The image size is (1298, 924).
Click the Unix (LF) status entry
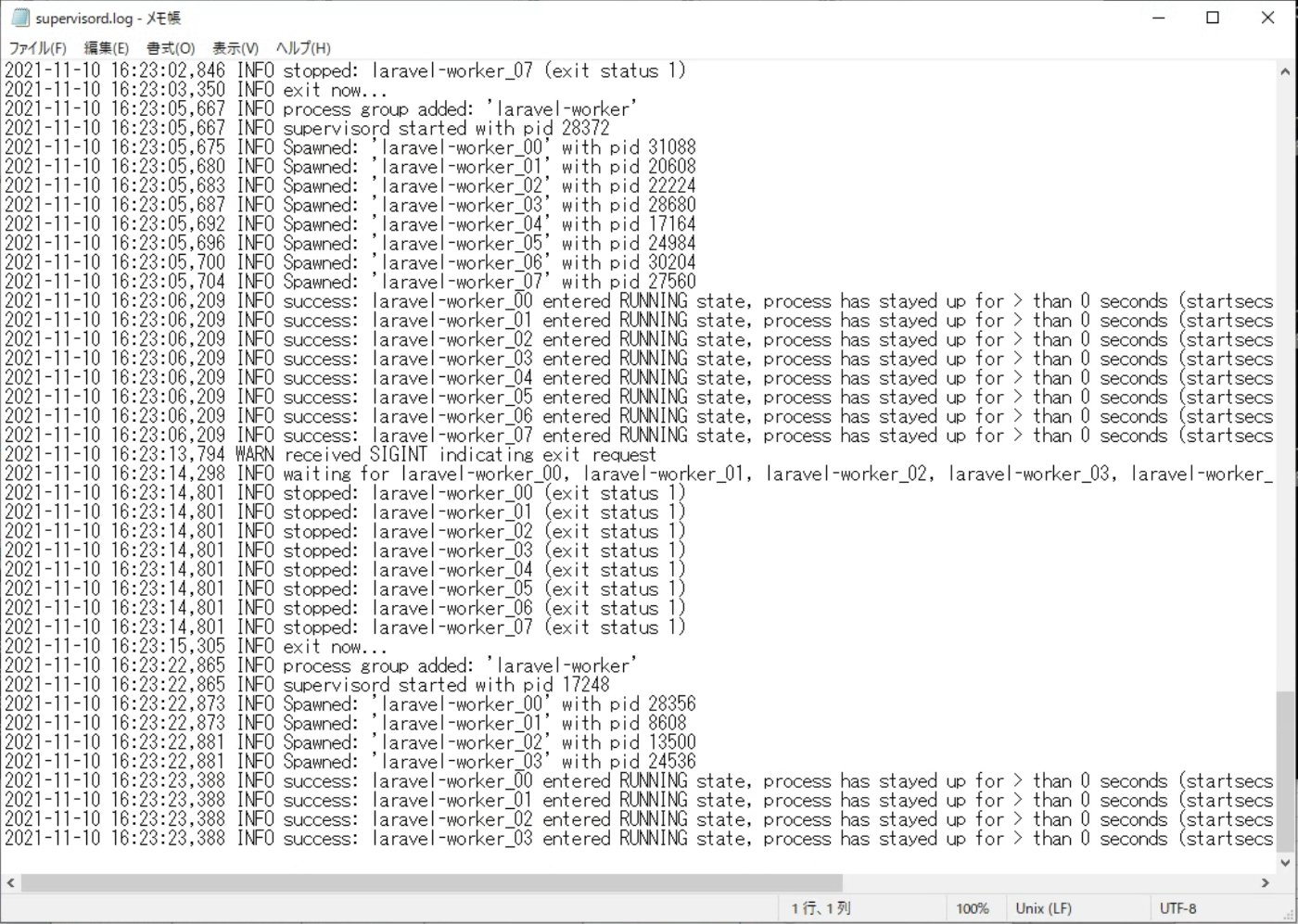1043,908
